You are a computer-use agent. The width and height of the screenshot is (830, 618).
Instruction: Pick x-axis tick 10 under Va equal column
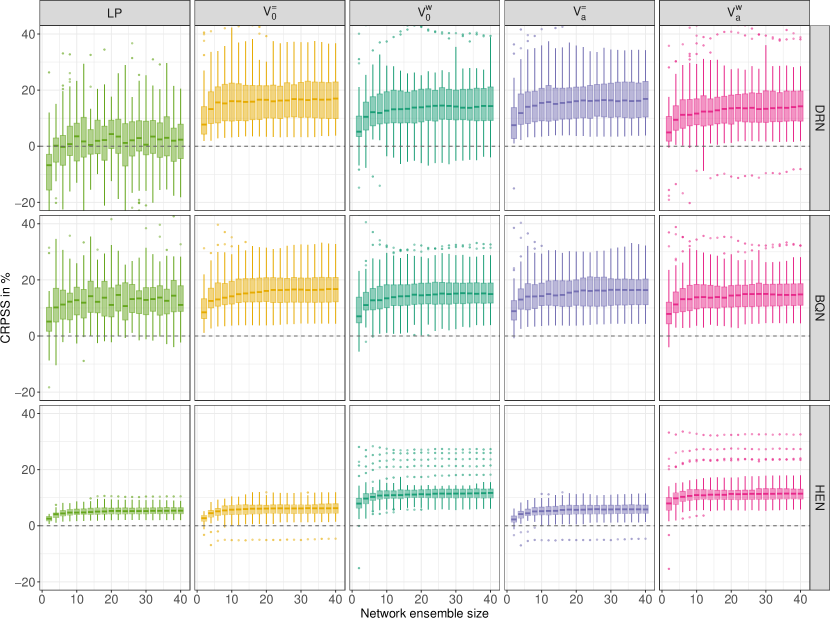542,599
